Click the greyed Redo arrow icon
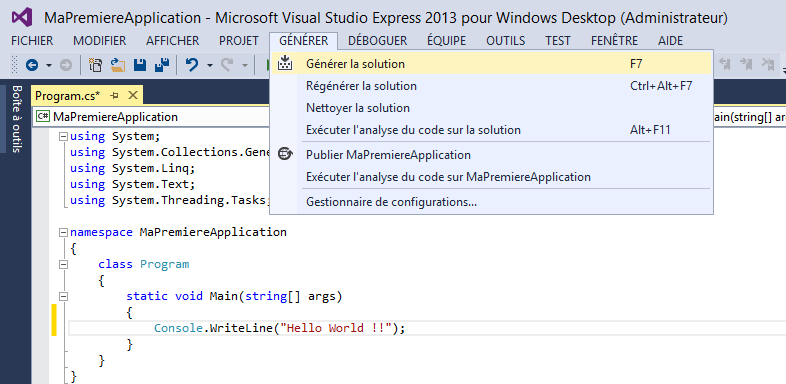Image resolution: width=786 pixels, height=384 pixels. pyautogui.click(x=227, y=65)
